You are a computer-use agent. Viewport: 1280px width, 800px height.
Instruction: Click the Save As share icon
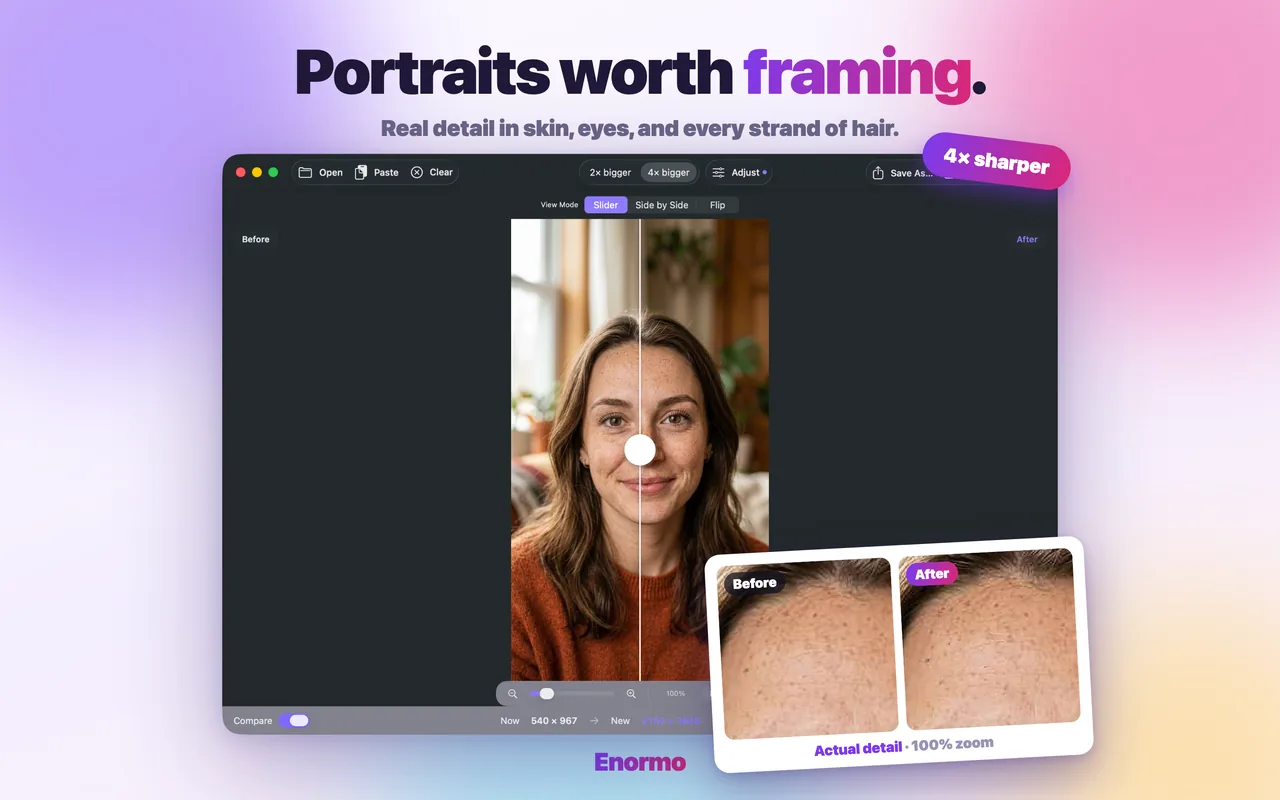(878, 173)
